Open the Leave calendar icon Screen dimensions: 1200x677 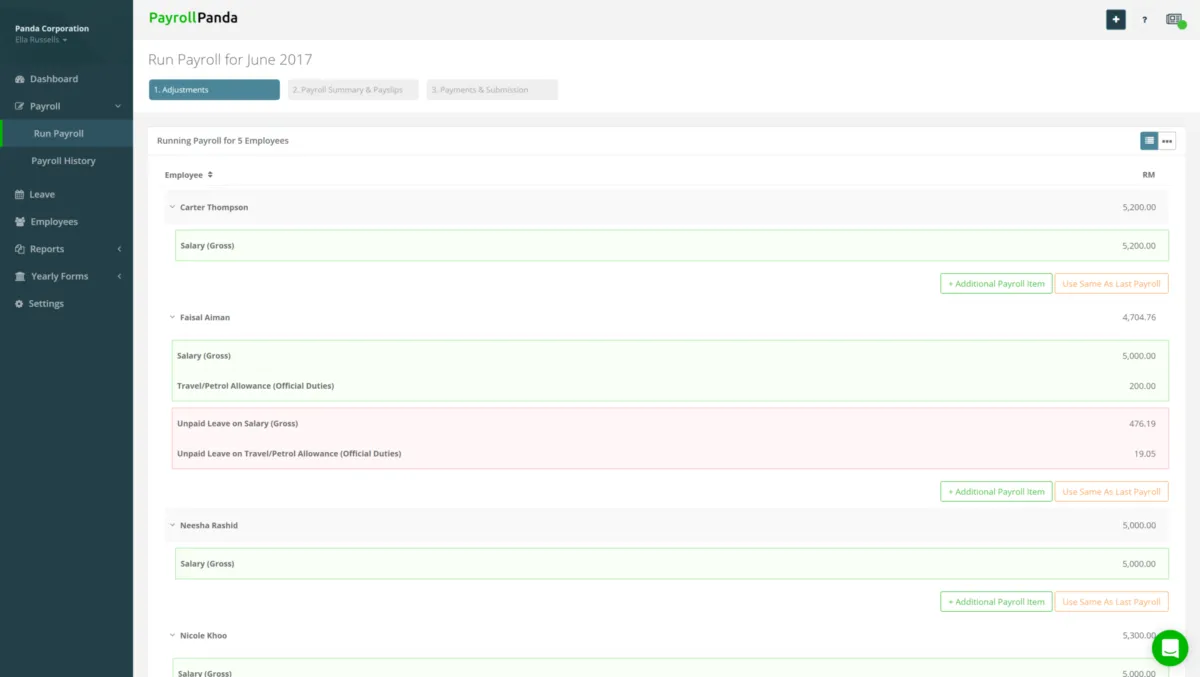click(x=21, y=194)
